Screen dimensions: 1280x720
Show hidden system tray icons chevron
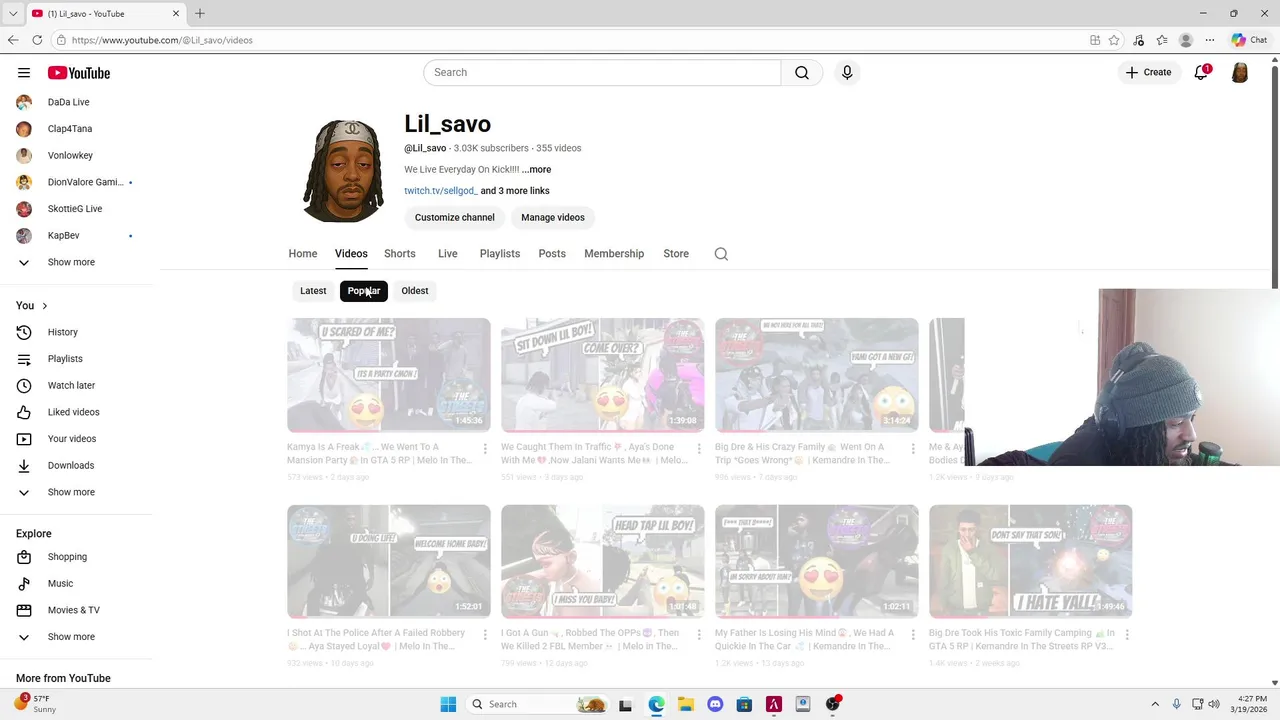[x=1155, y=704]
